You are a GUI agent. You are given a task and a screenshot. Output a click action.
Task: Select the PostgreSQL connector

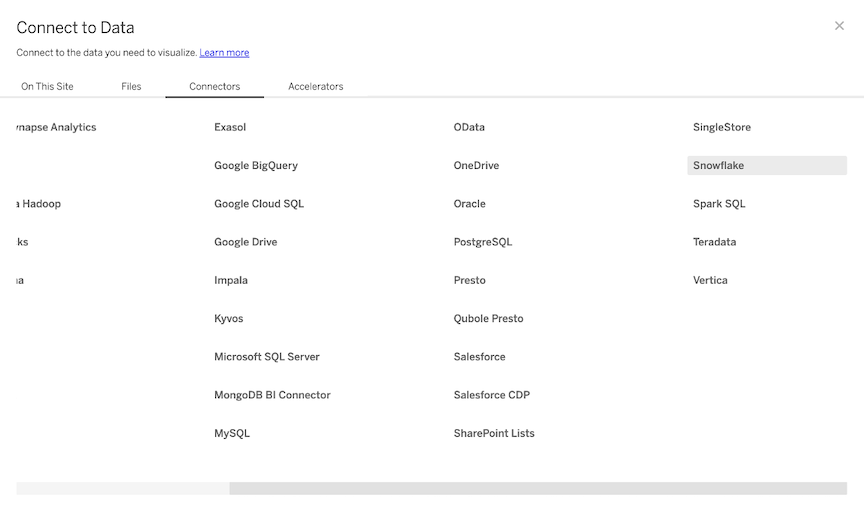[x=482, y=242]
